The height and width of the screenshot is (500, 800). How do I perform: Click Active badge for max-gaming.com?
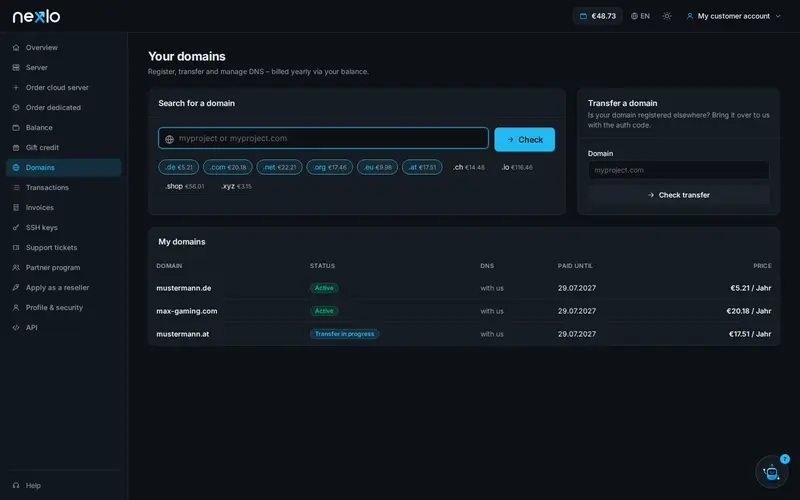[324, 311]
